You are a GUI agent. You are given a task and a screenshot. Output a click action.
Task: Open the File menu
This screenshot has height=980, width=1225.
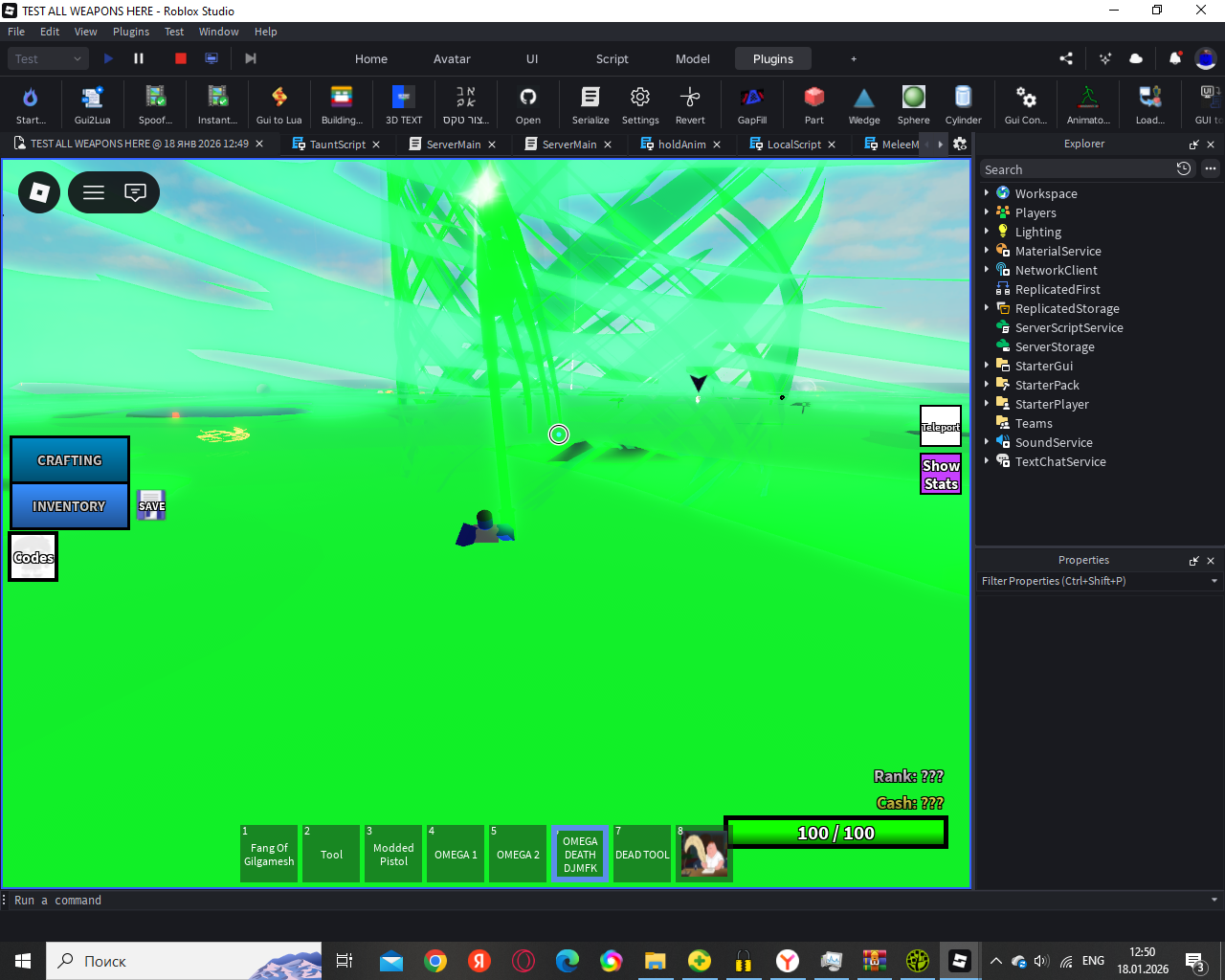(x=16, y=32)
